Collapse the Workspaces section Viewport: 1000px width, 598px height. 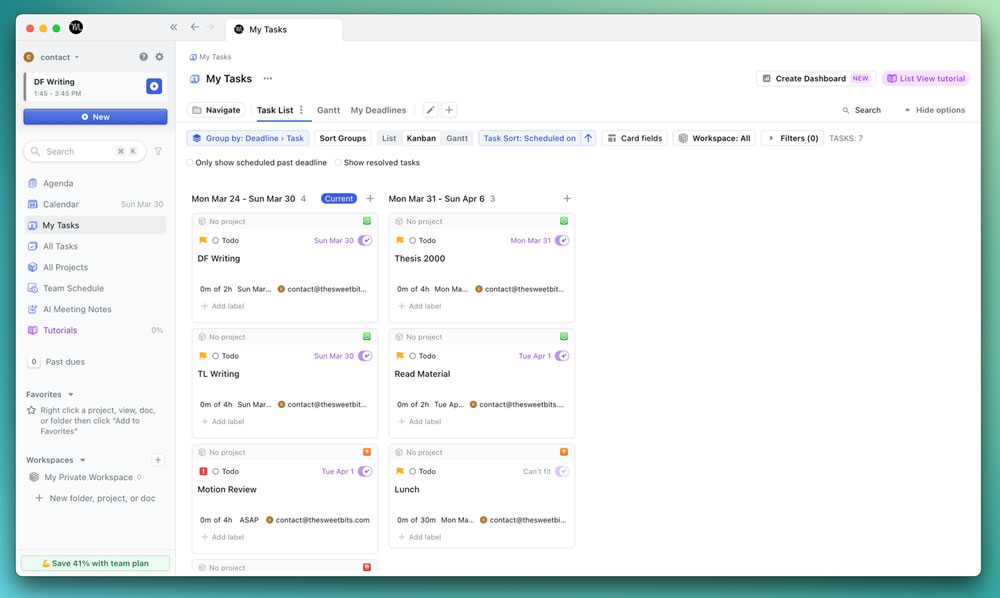[x=83, y=460]
